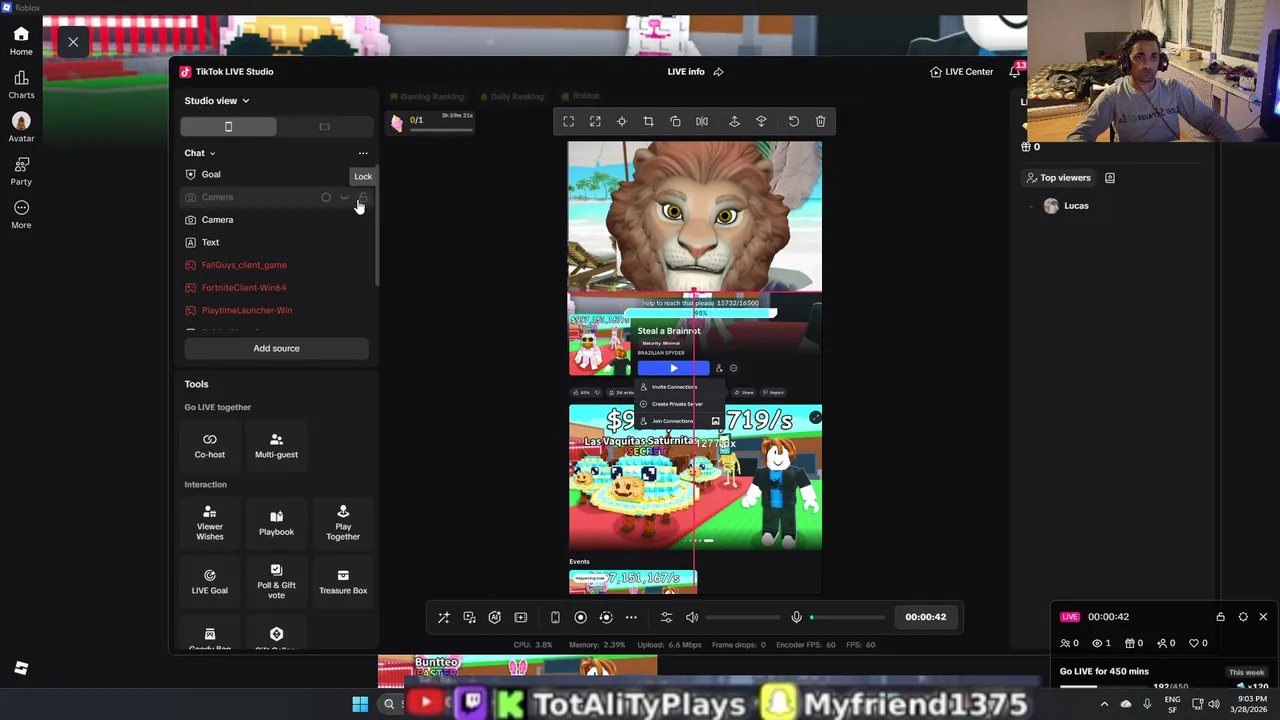Open the AI tool in bottom bar
This screenshot has height=720, width=1280.
[494, 618]
